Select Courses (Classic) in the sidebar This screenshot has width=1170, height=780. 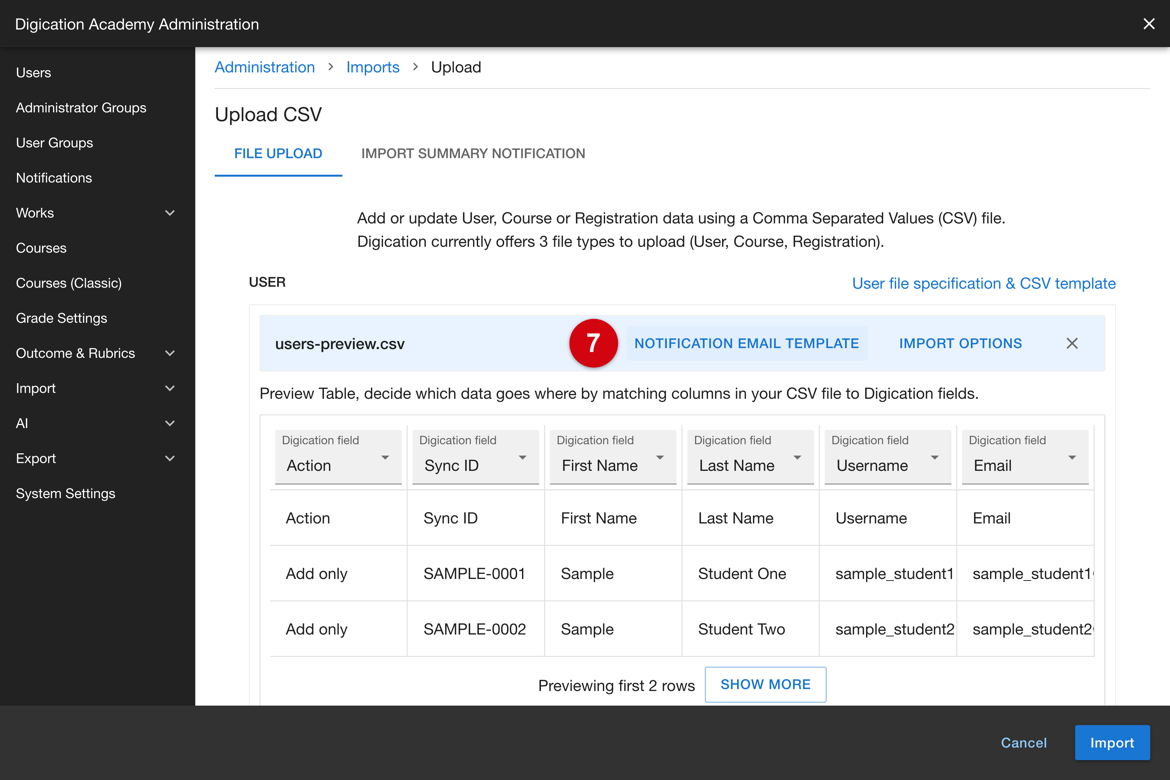(x=69, y=283)
